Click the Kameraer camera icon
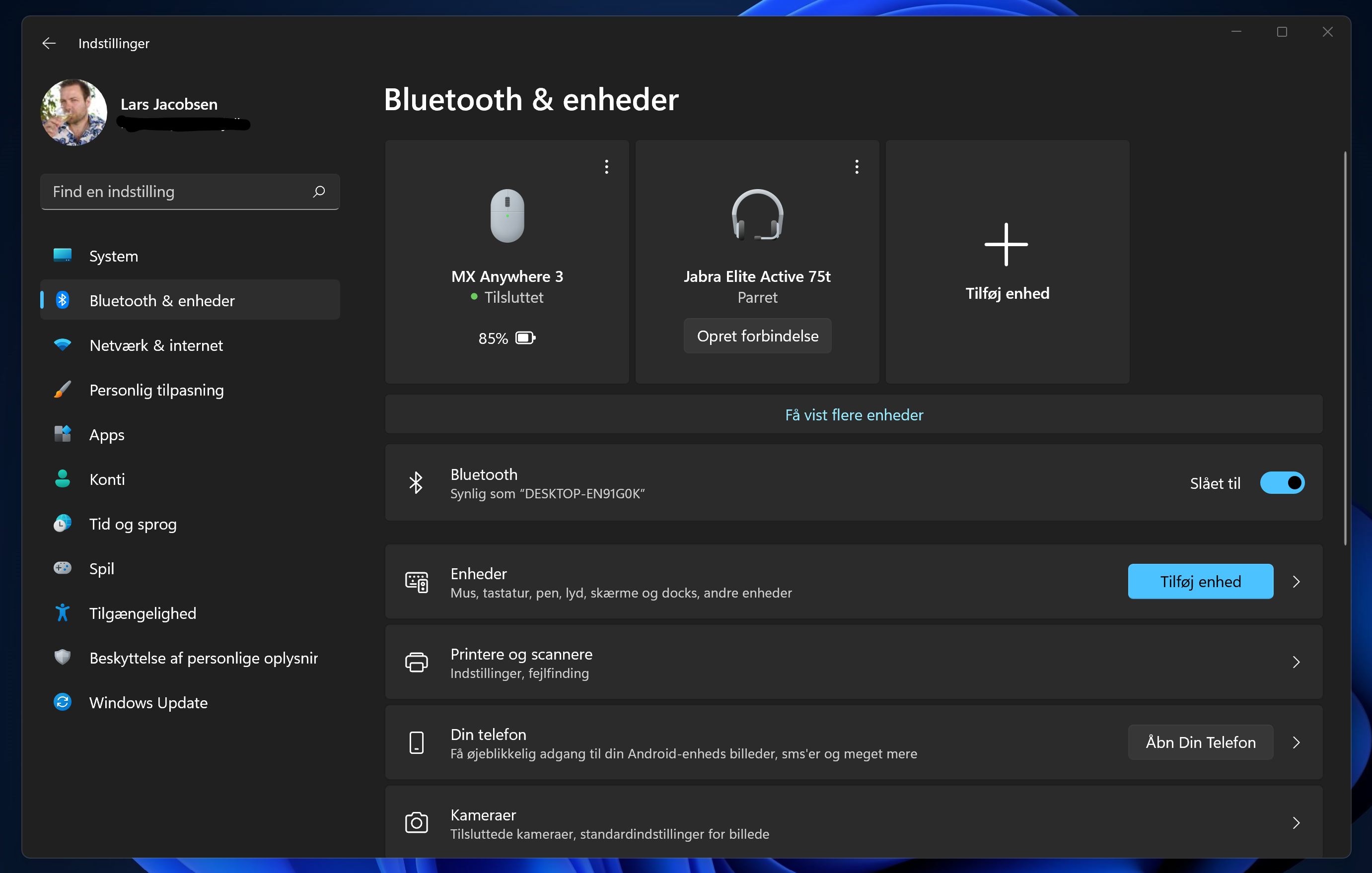The width and height of the screenshot is (1372, 873). (417, 823)
